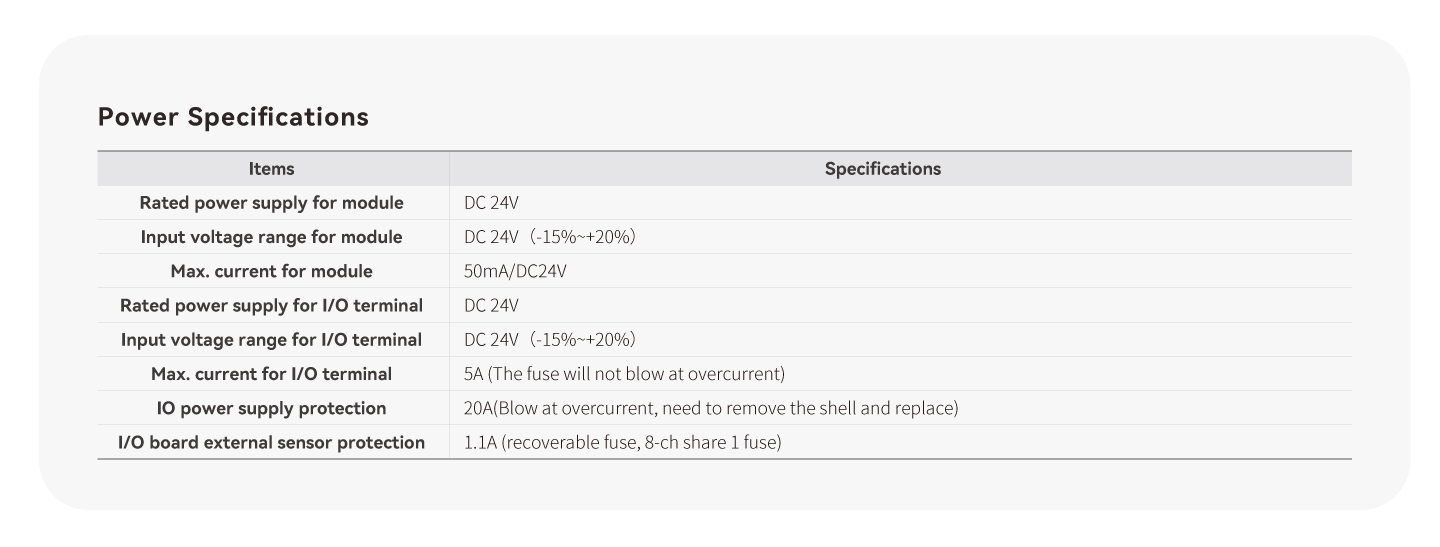1440x547 pixels.
Task: Click the 50mA/DC24V value cell
Action: (x=516, y=271)
